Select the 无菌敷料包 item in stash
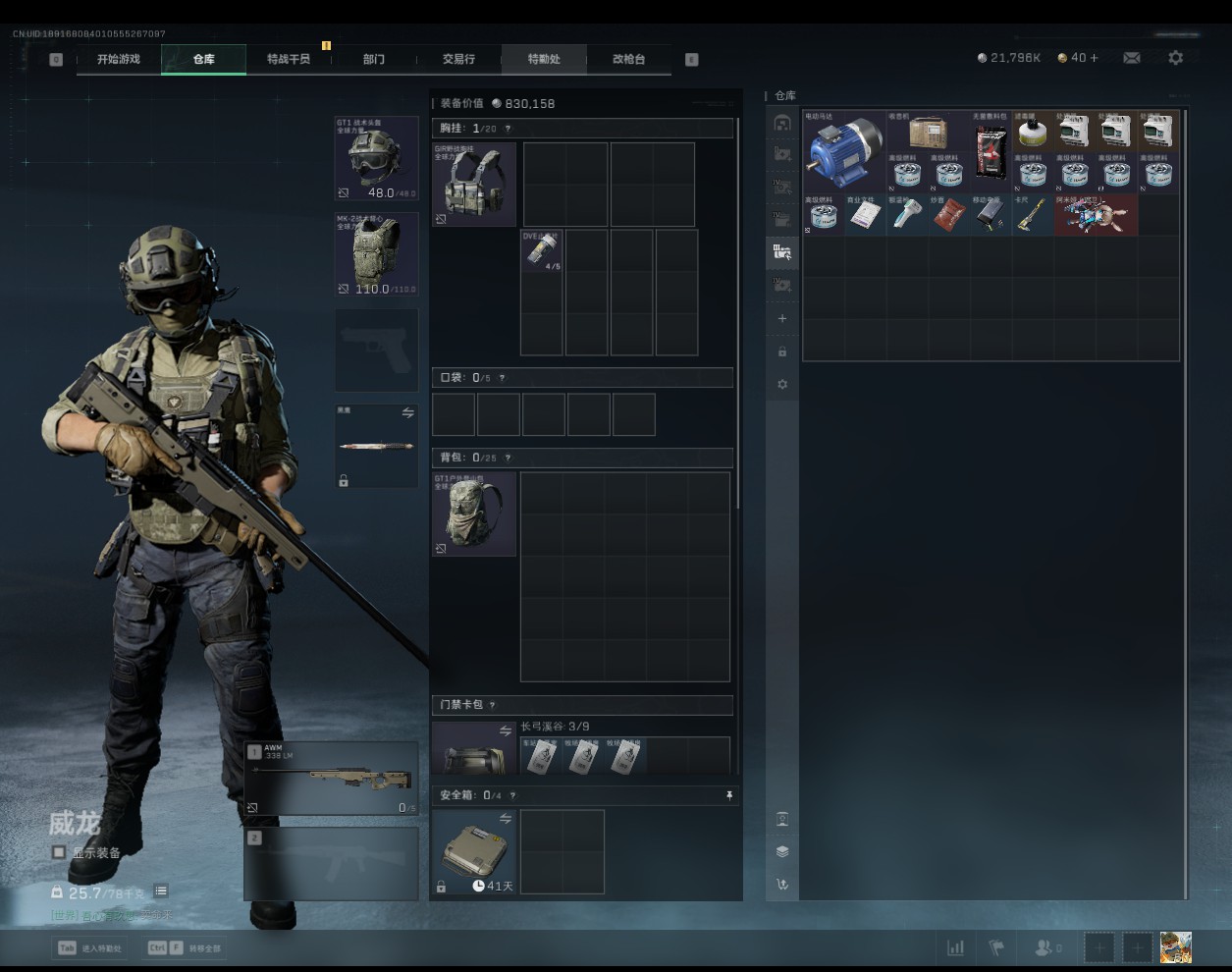Screen dimensions: 1232x972 pos(991,151)
